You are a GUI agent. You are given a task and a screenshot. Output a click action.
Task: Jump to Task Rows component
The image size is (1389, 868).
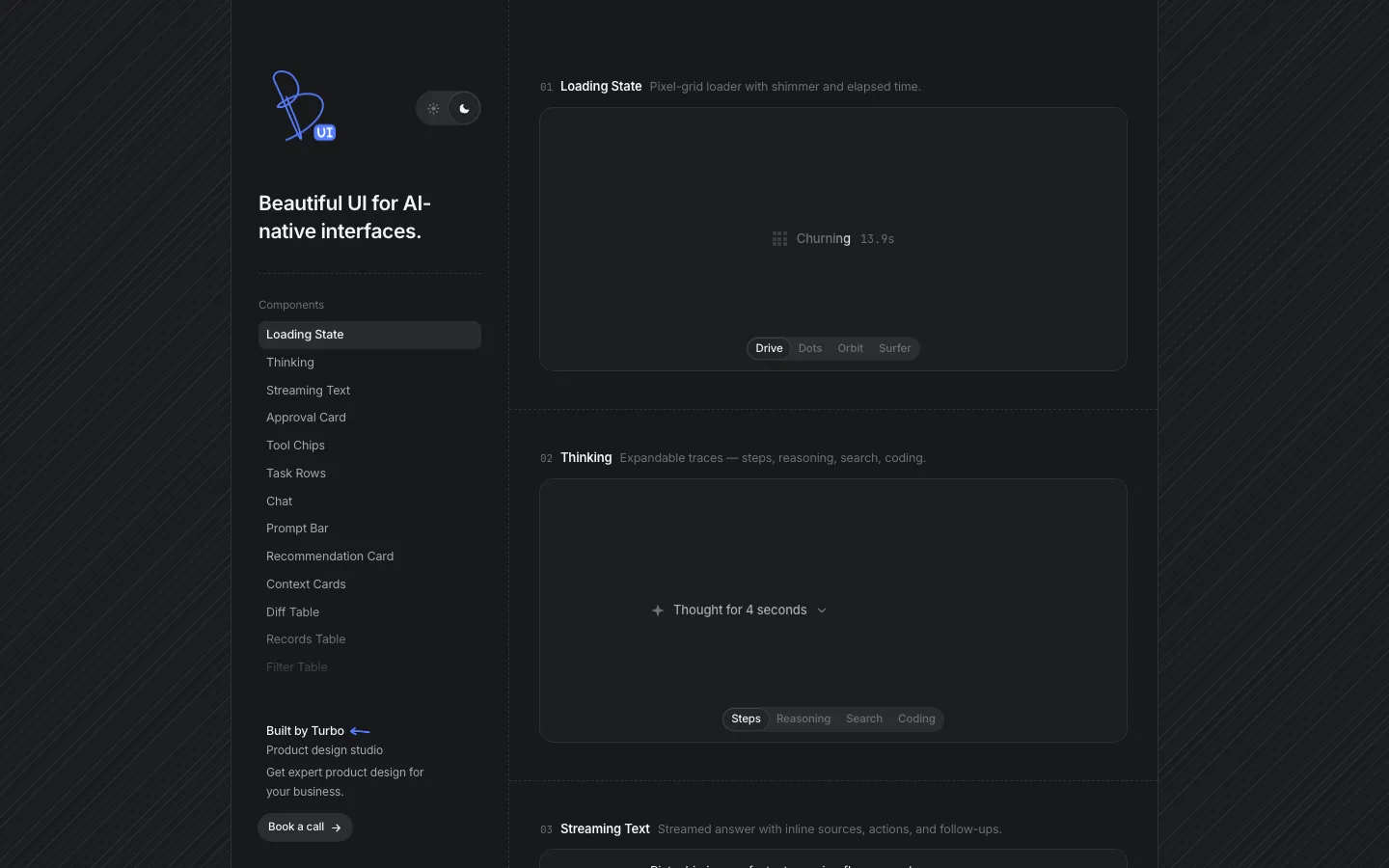click(369, 474)
